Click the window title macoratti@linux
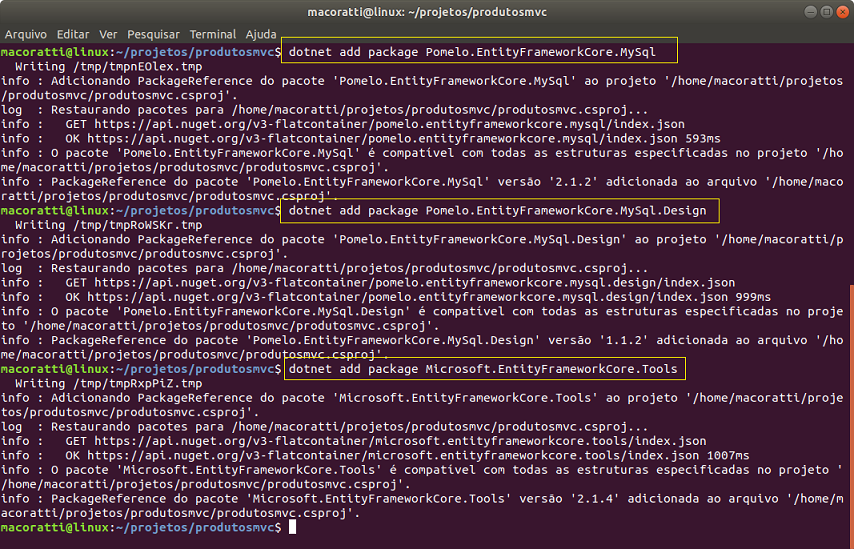The height and width of the screenshot is (549, 854). pyautogui.click(x=427, y=12)
